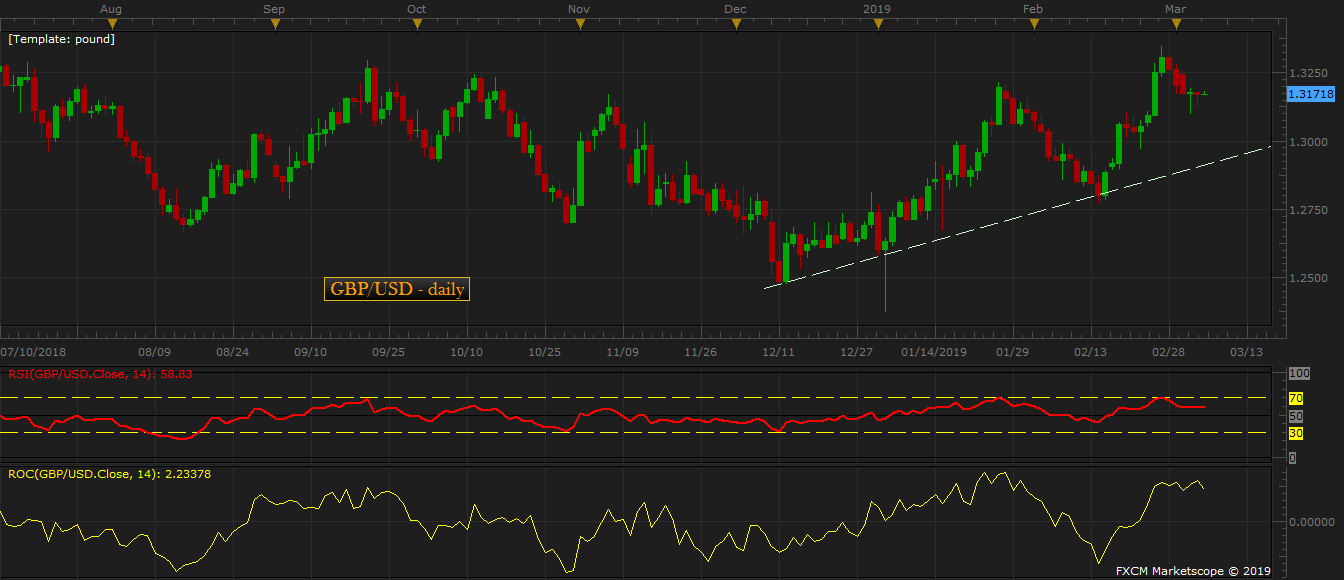Select the GBP/USD - daily label box
The image size is (1344, 580).
397,289
